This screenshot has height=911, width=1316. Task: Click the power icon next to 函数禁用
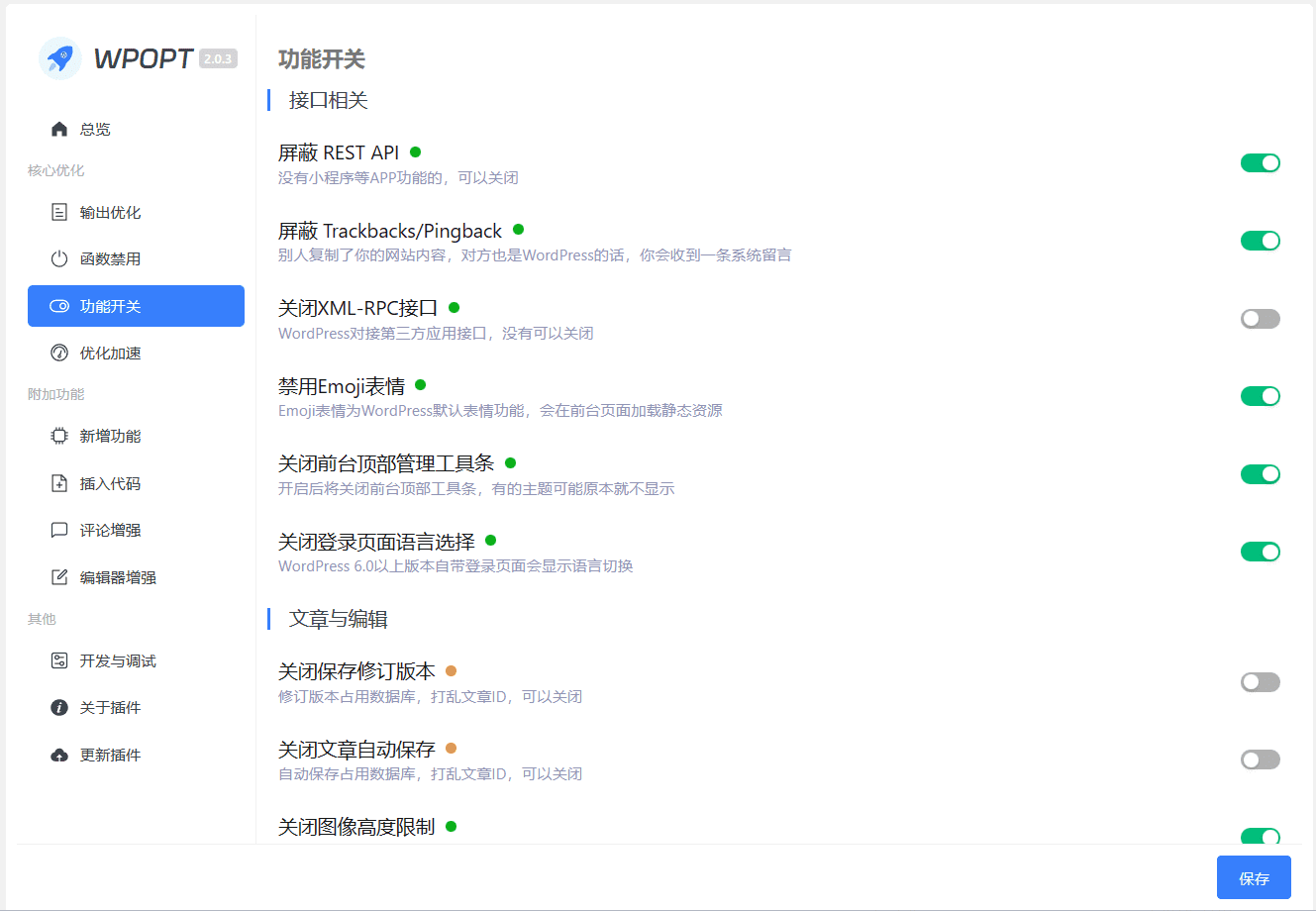[x=59, y=258]
